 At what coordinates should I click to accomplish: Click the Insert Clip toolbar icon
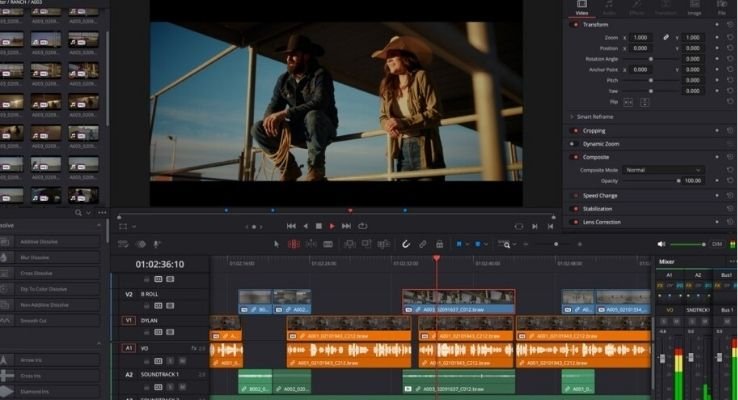(350, 244)
